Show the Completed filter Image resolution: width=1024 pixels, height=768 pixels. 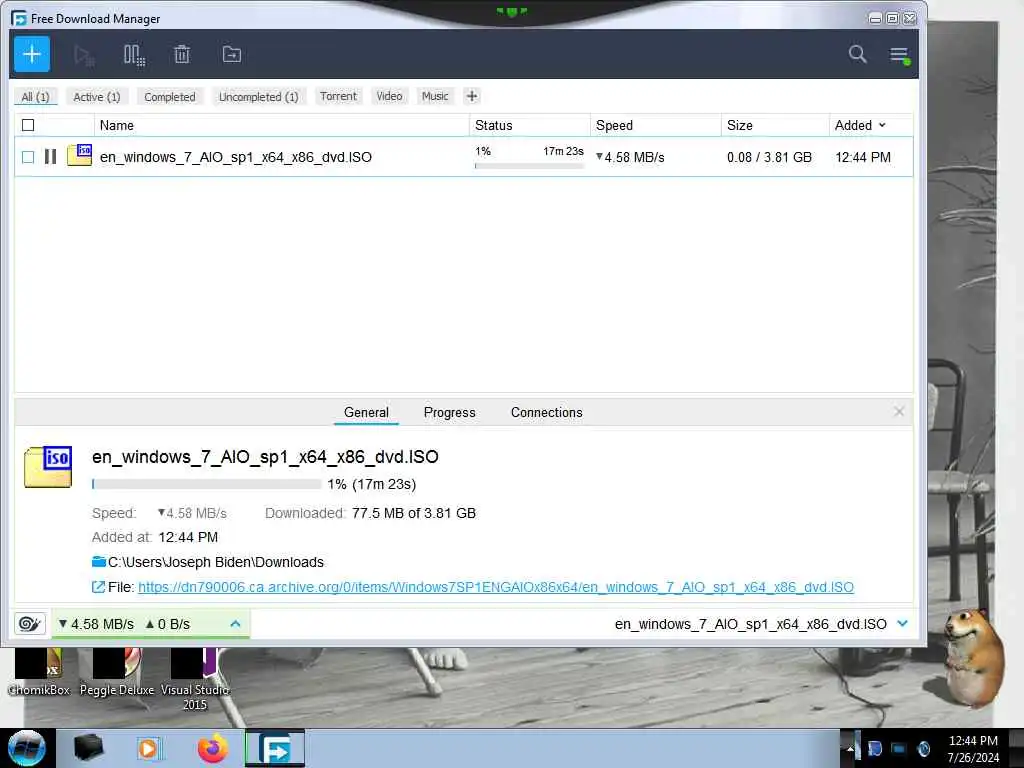[170, 97]
